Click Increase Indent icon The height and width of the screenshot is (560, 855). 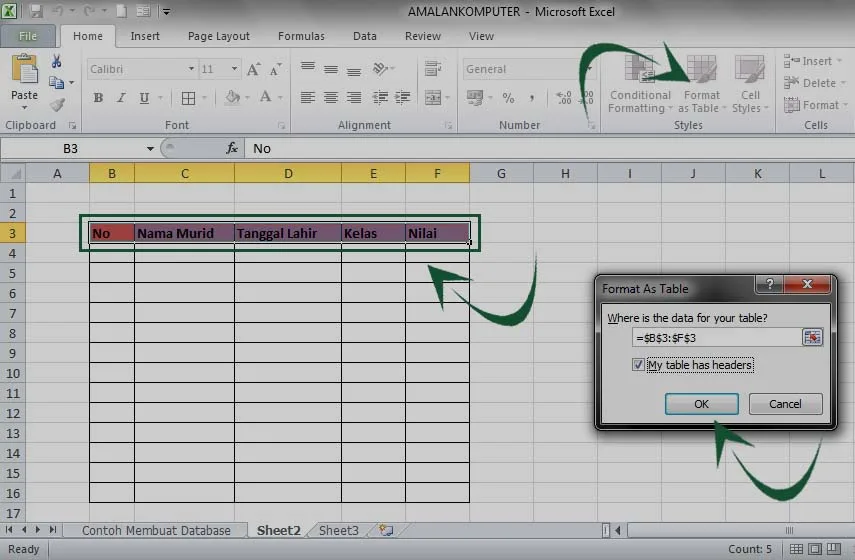tap(402, 98)
